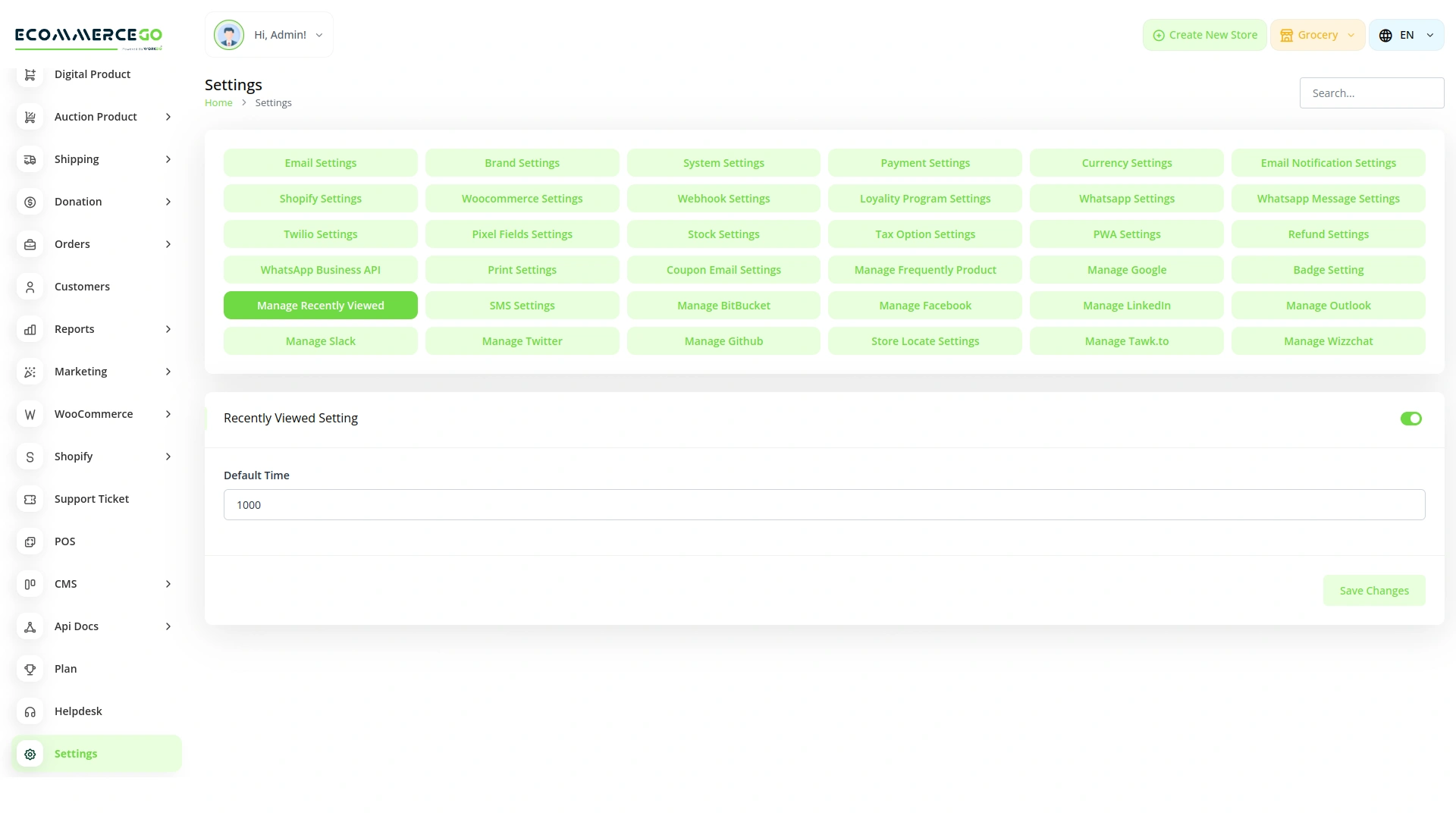Switch to Manage Slack settings

(x=320, y=340)
